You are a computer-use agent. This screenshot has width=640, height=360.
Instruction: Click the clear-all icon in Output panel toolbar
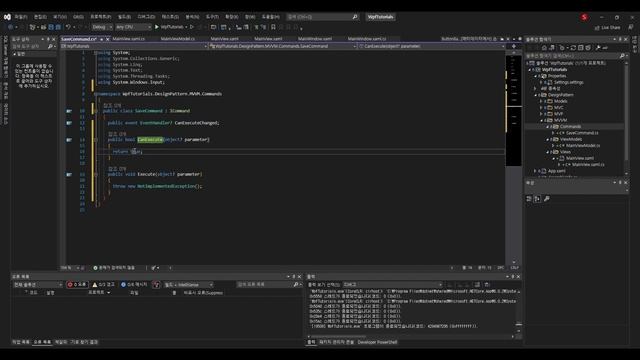(x=477, y=284)
